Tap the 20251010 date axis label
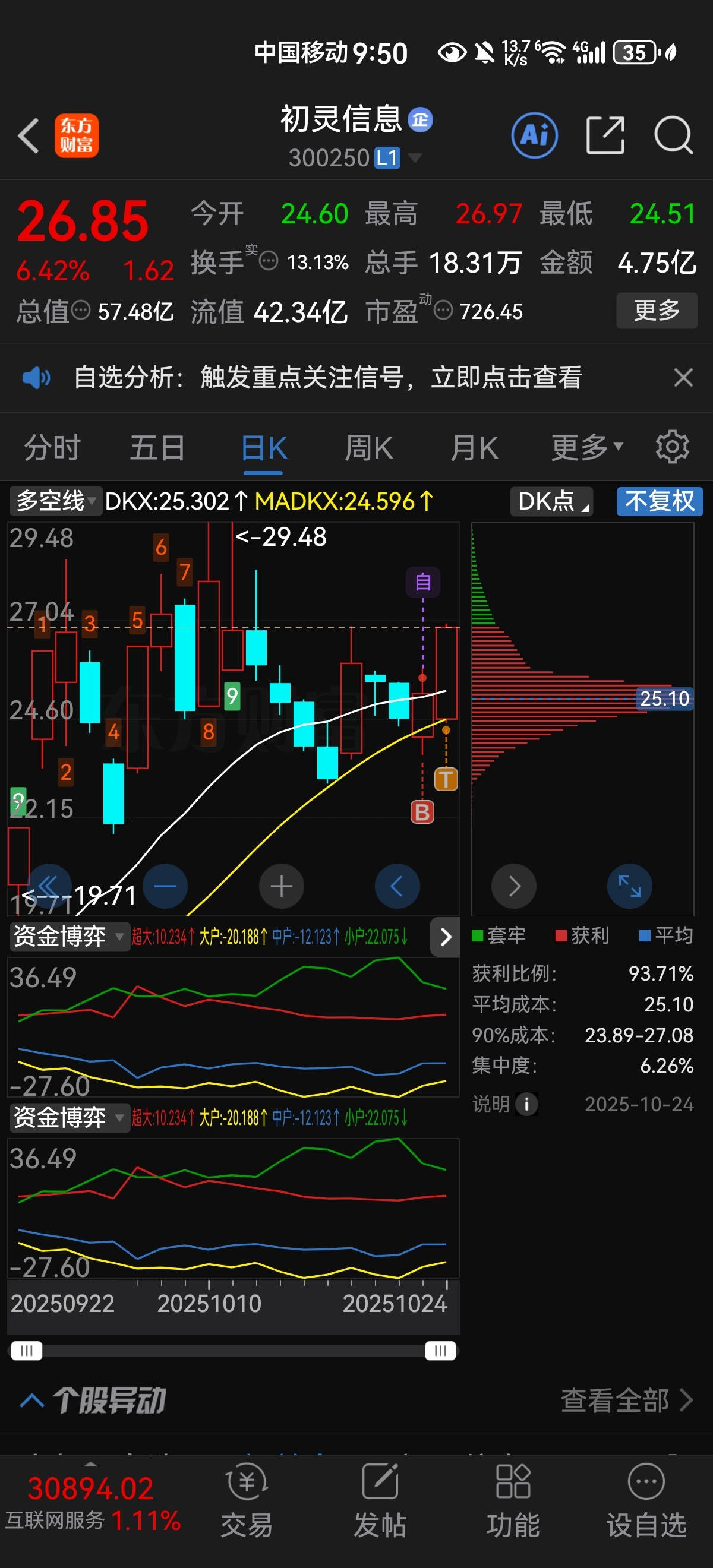Image resolution: width=713 pixels, height=1568 pixels. tap(209, 1304)
